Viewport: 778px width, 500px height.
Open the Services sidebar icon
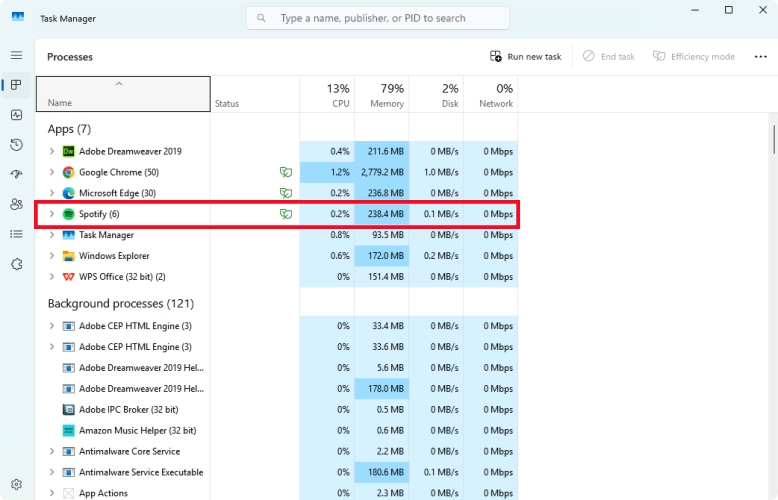[16, 264]
